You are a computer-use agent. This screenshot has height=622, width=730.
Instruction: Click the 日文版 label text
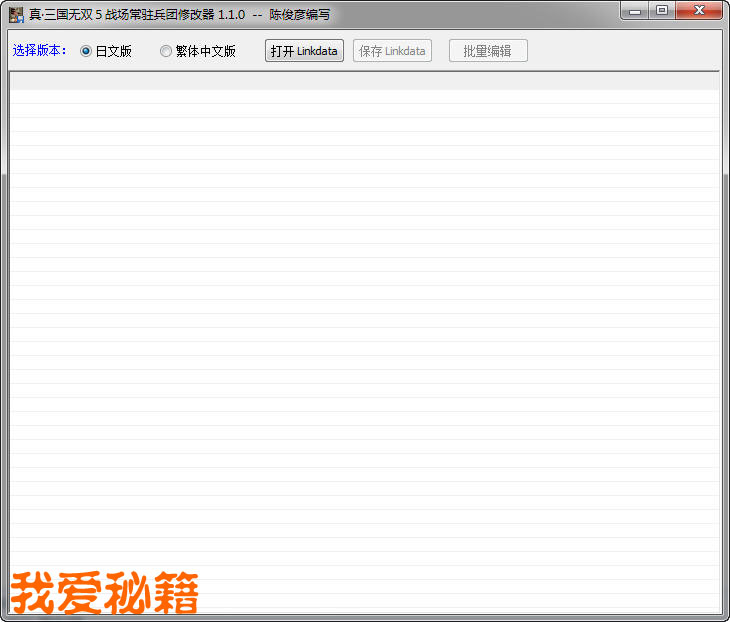(x=113, y=51)
